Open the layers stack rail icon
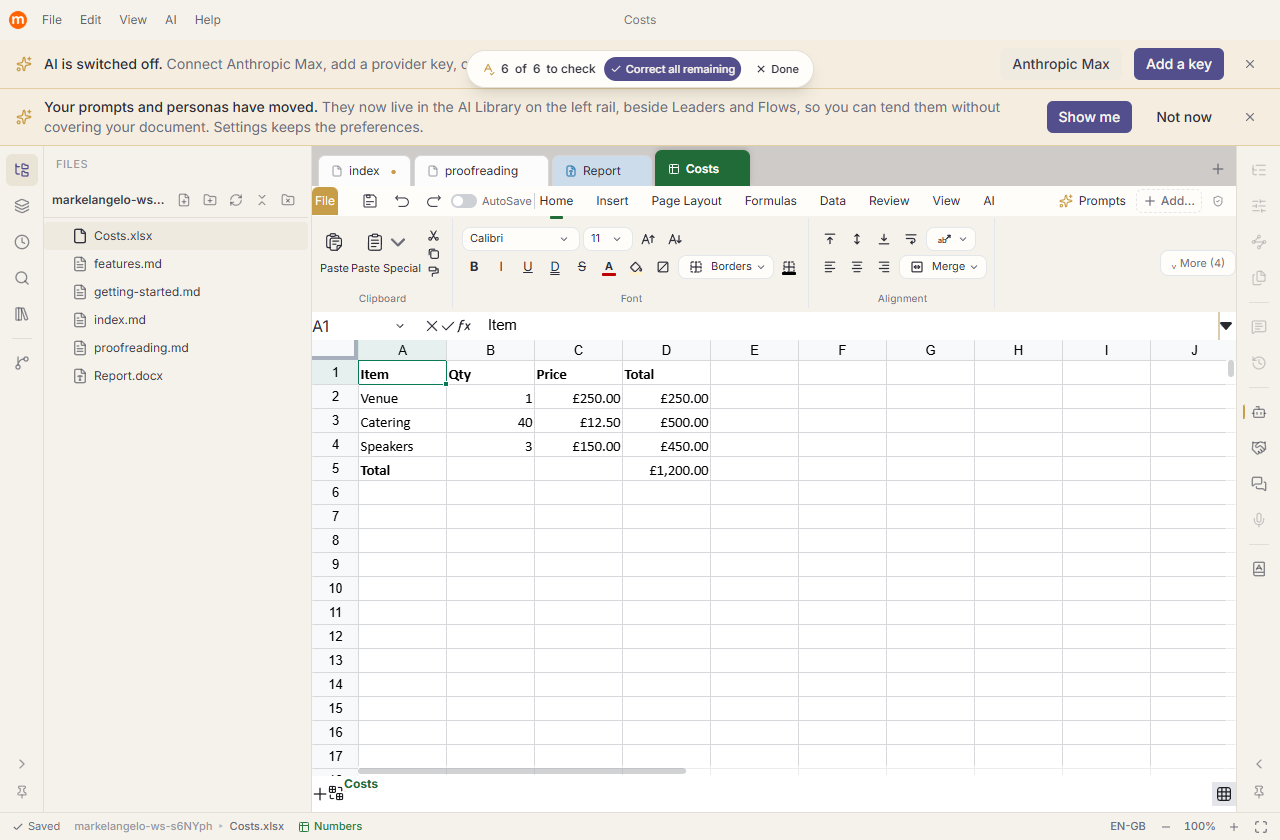This screenshot has height=840, width=1280. coord(22,206)
